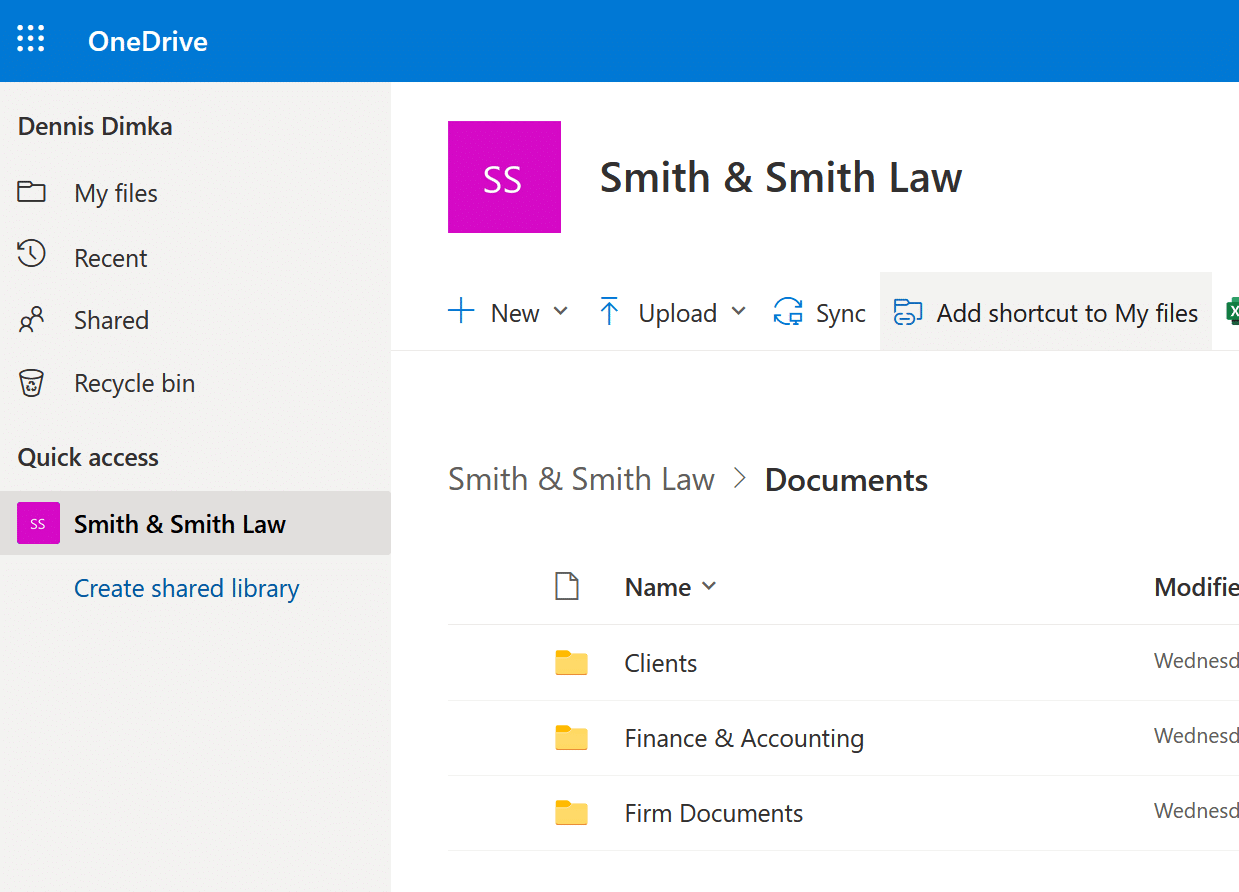Click the New button
Screen dimensions: 1239x892
509,312
